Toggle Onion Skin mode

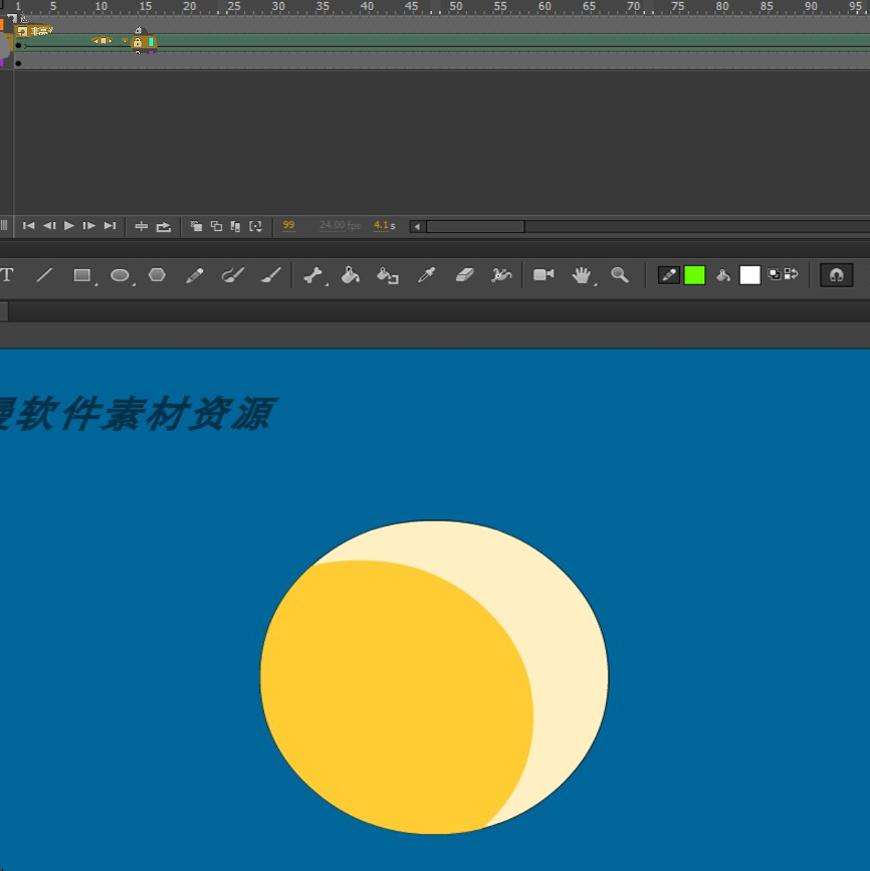(x=196, y=226)
